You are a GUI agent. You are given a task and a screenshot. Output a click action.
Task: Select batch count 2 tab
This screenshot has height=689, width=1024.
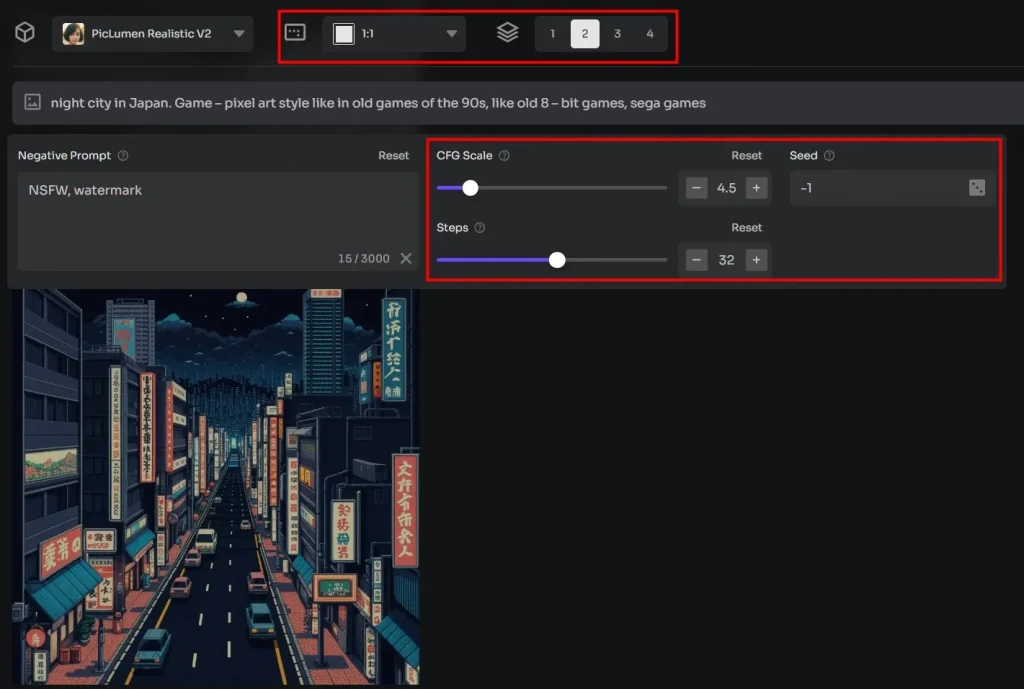point(585,32)
